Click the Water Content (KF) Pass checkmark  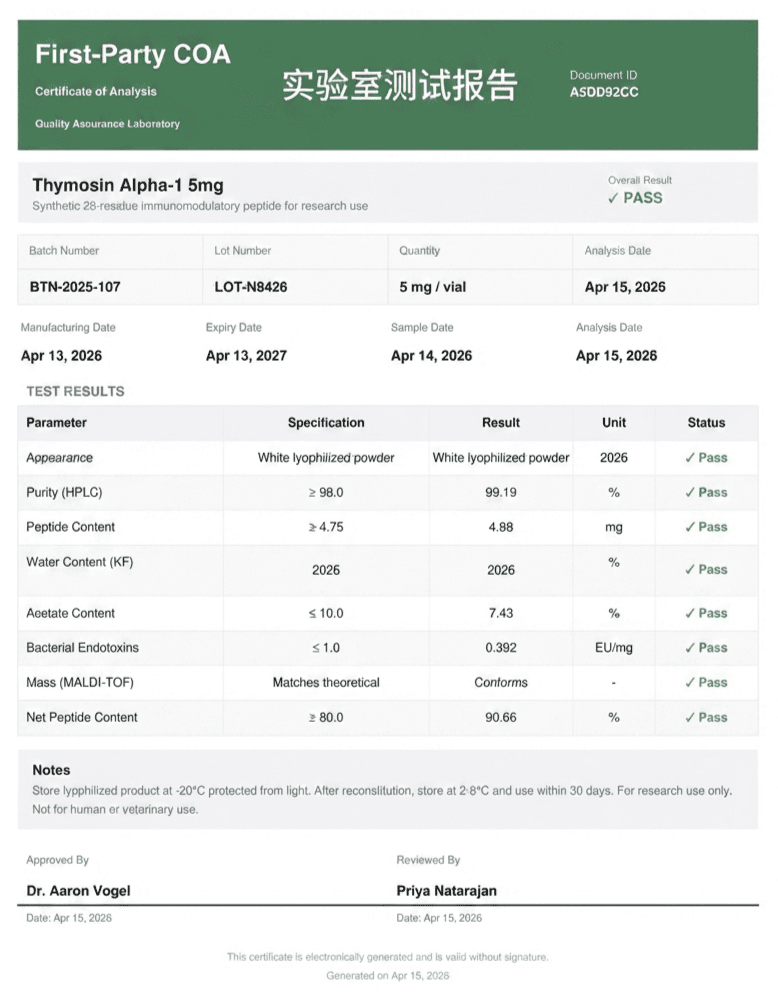tap(690, 570)
